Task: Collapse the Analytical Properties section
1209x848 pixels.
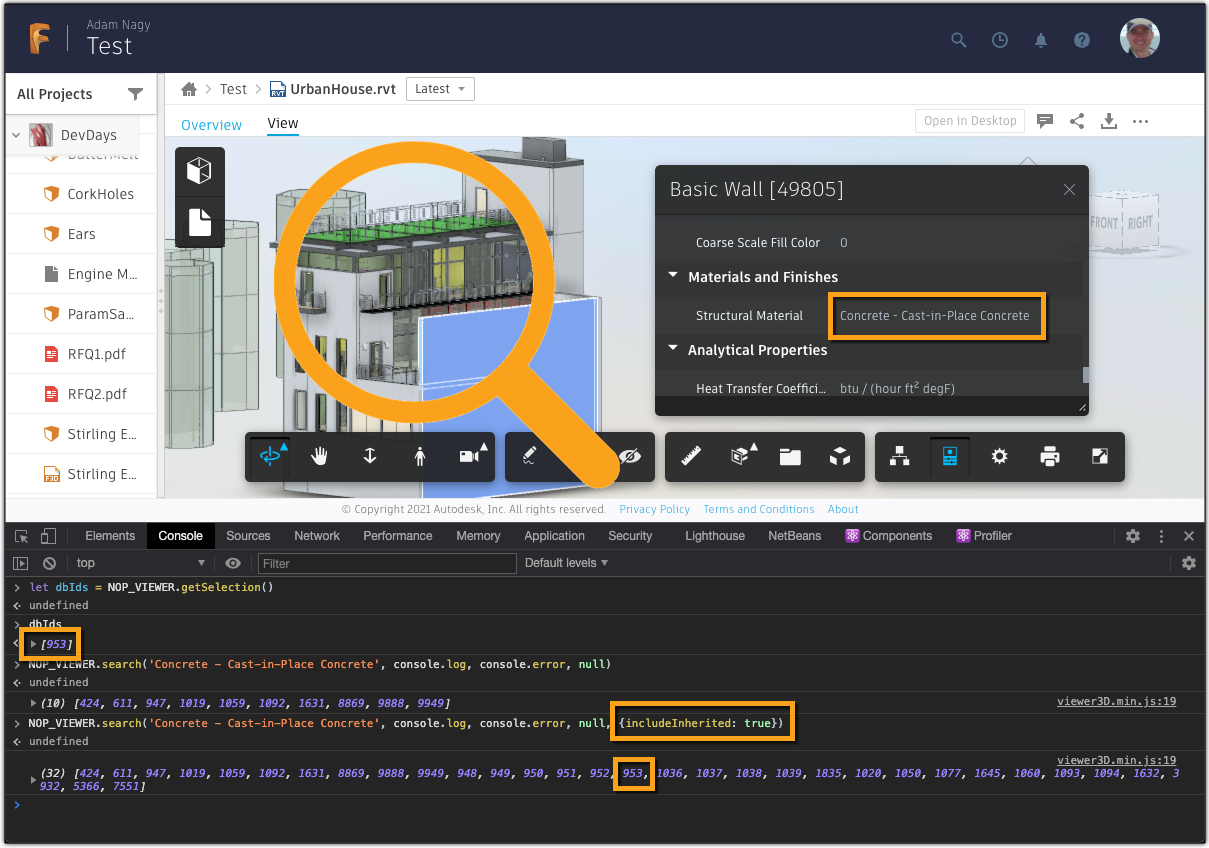Action: [673, 350]
